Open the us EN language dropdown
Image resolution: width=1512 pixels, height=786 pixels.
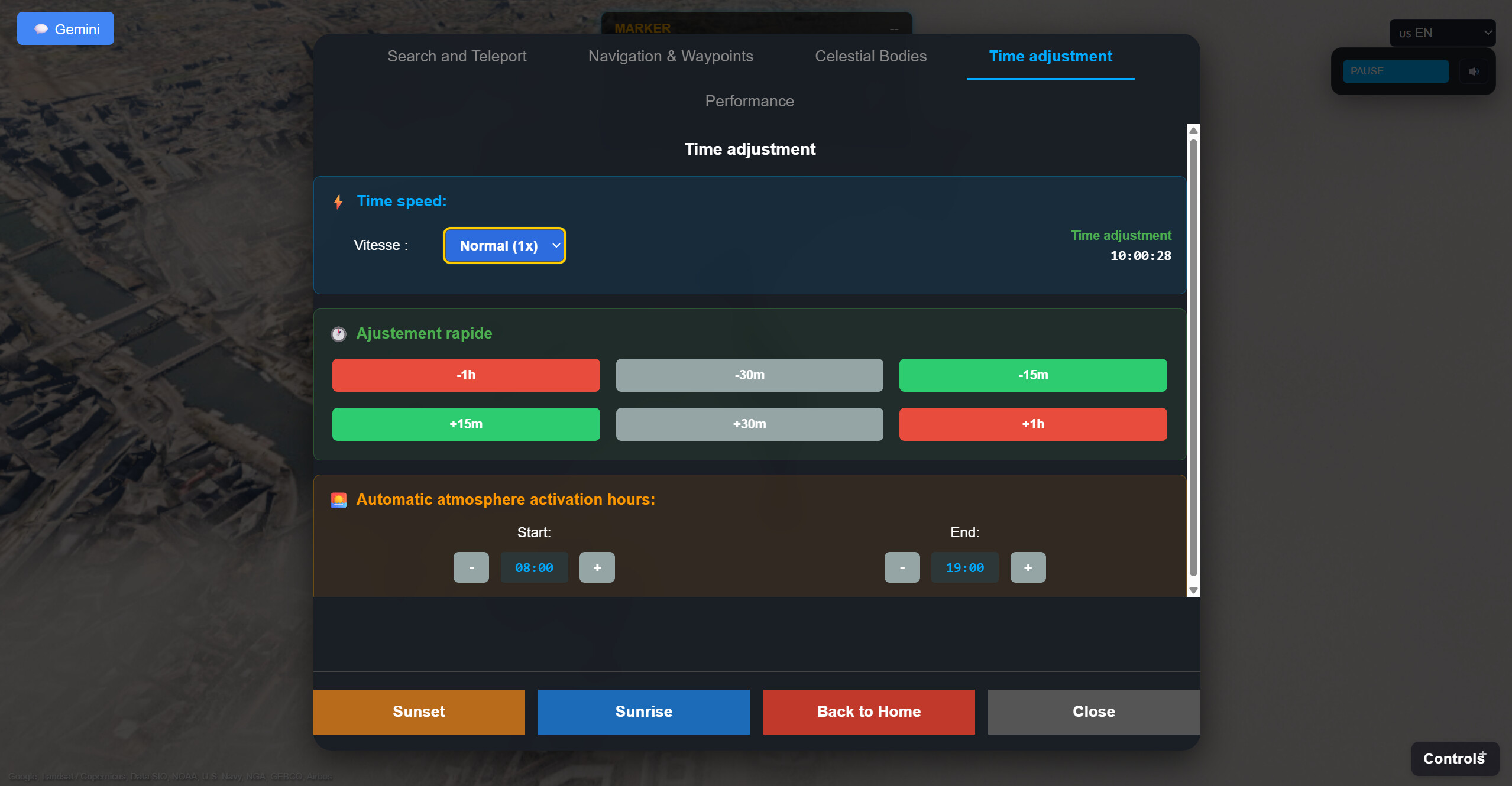coord(1443,33)
